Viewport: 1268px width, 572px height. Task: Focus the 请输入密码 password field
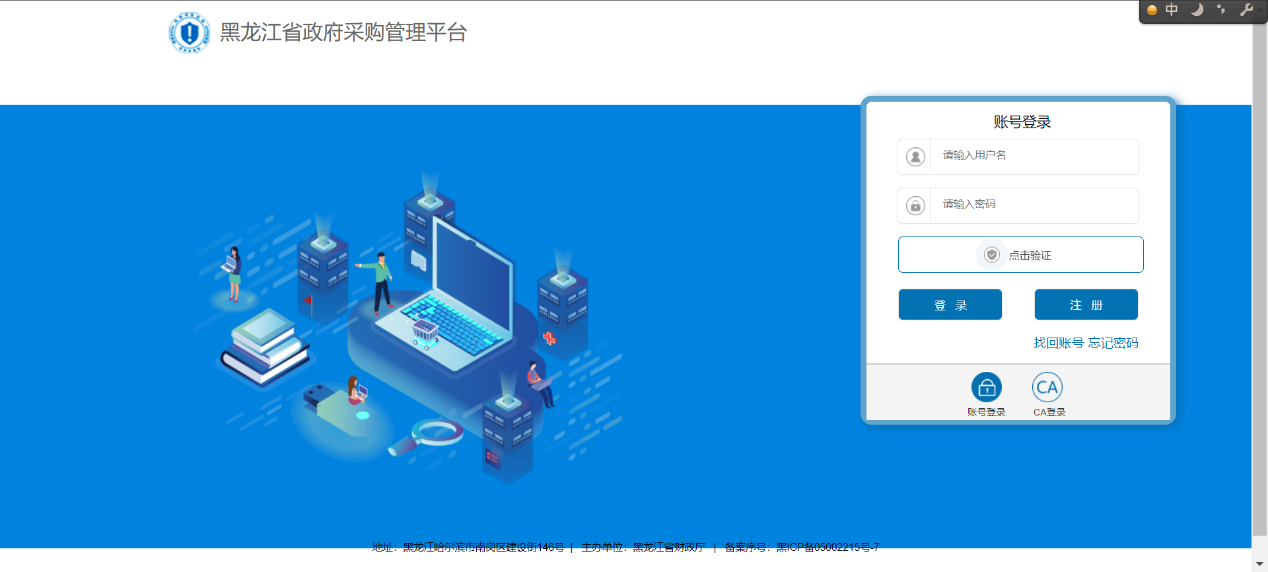click(x=1034, y=205)
